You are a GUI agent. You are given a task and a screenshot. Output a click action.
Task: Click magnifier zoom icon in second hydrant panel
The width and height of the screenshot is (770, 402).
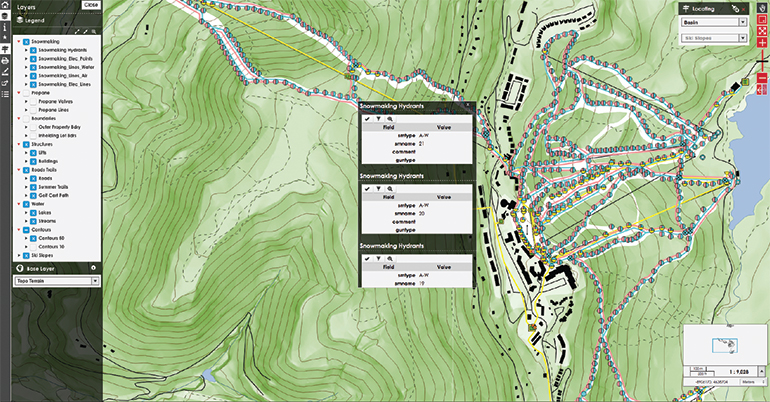pyautogui.click(x=390, y=188)
